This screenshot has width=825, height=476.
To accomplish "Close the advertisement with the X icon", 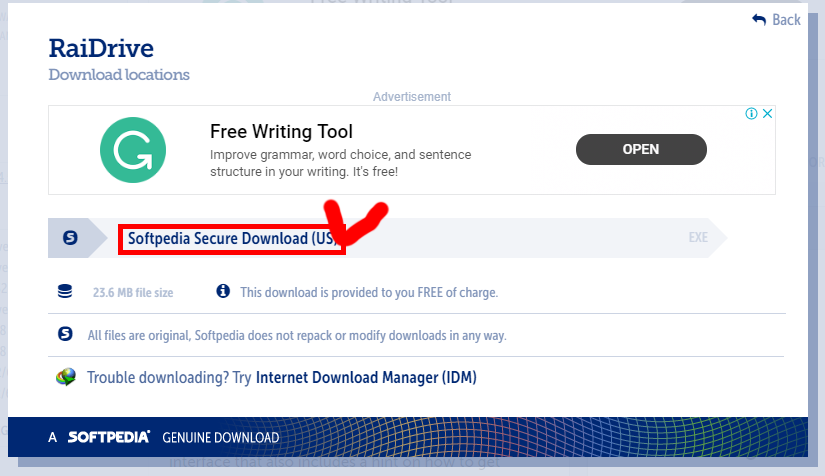I will (x=768, y=114).
